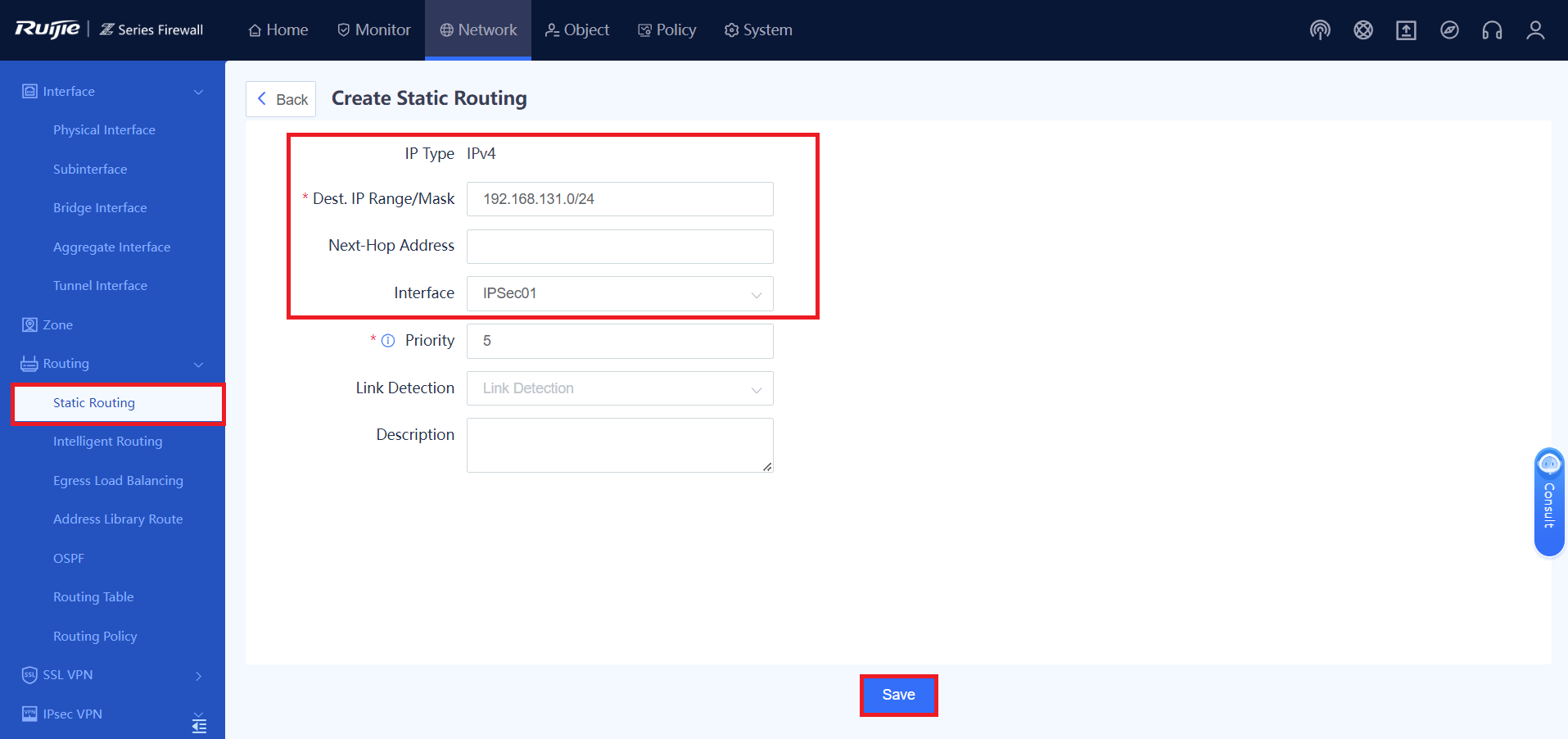Open Routing Policy page
The width and height of the screenshot is (1568, 739).
coord(95,637)
